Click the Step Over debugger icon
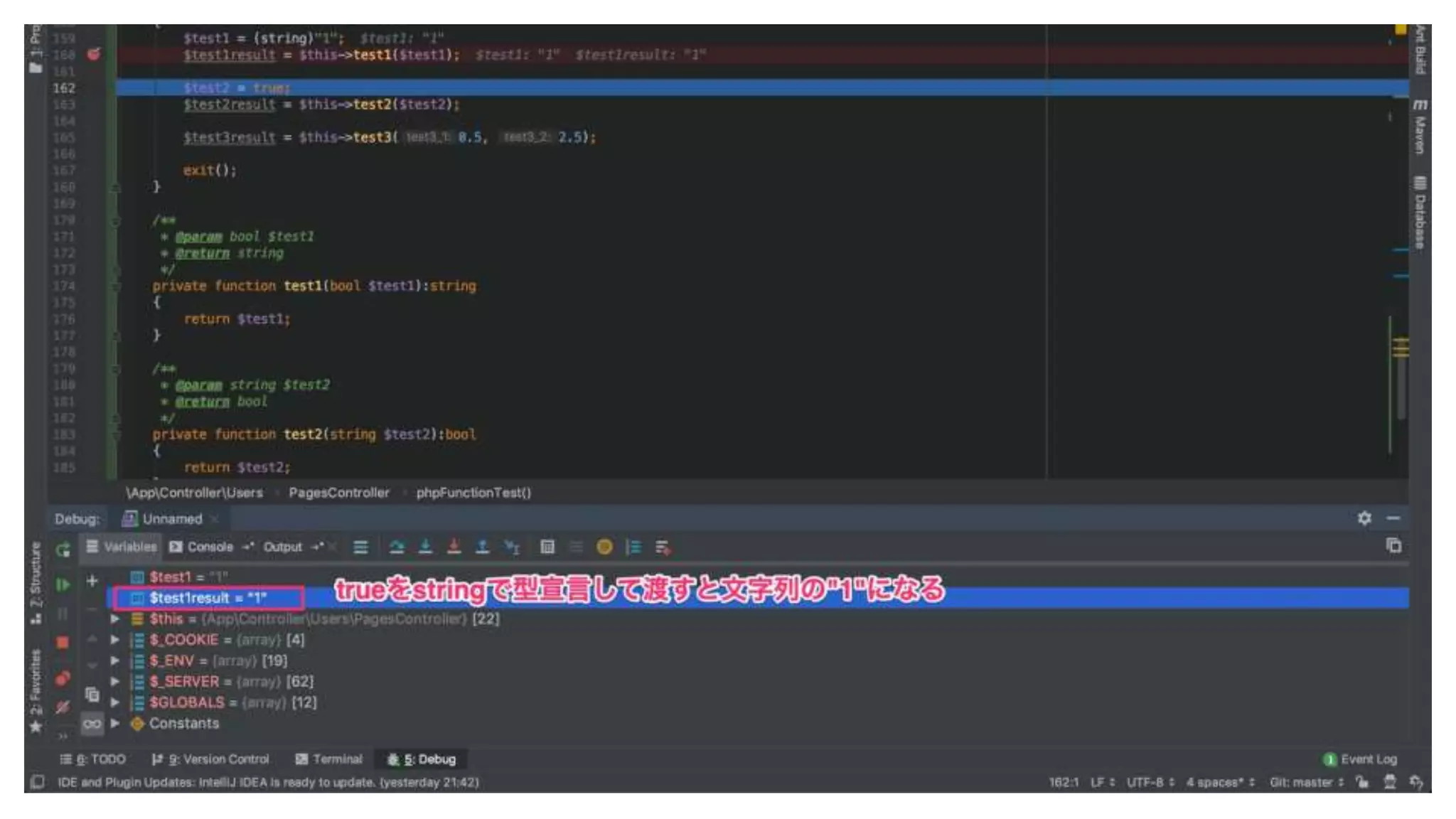1456x819 pixels. coord(397,547)
